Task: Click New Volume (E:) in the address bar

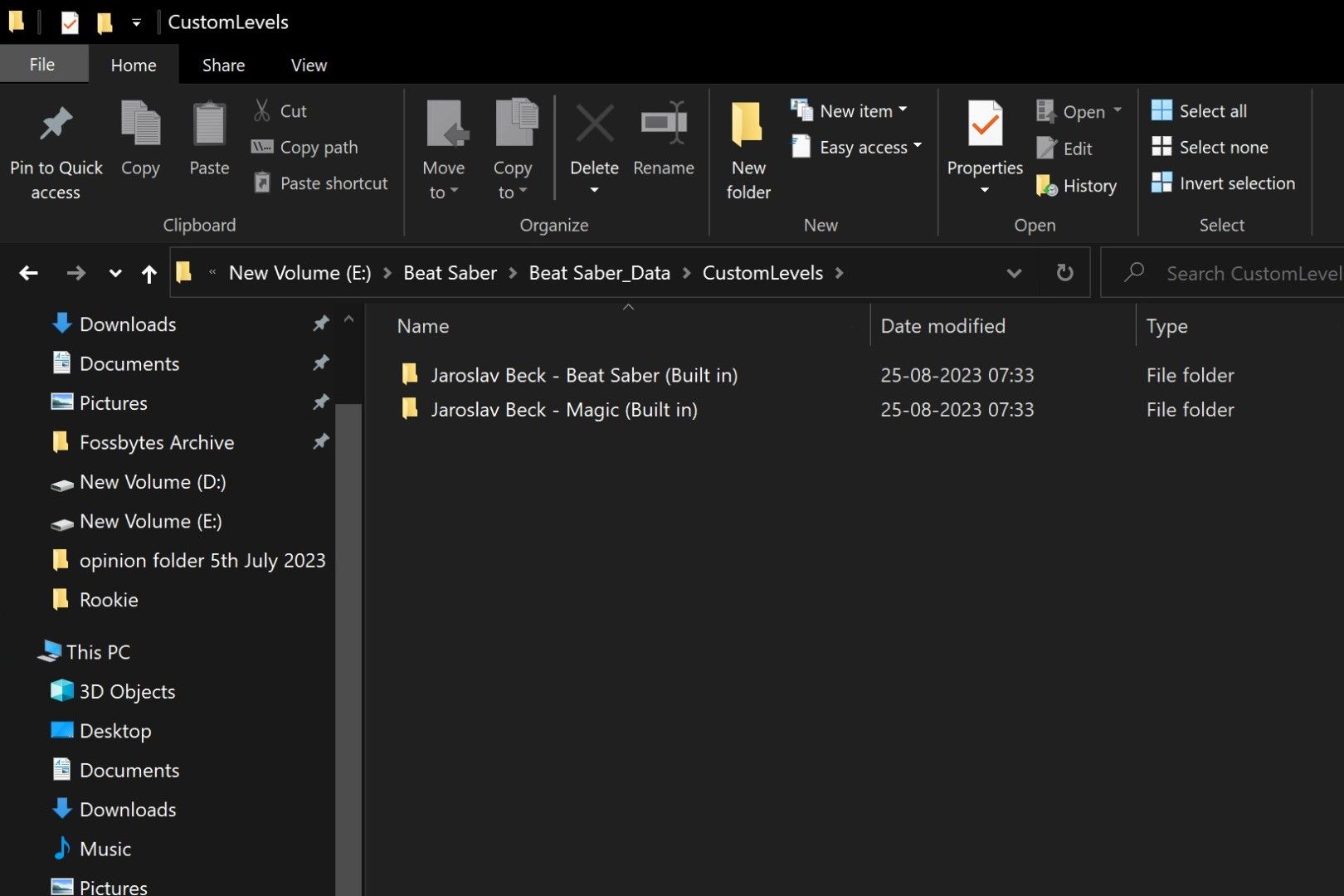Action: coord(300,273)
